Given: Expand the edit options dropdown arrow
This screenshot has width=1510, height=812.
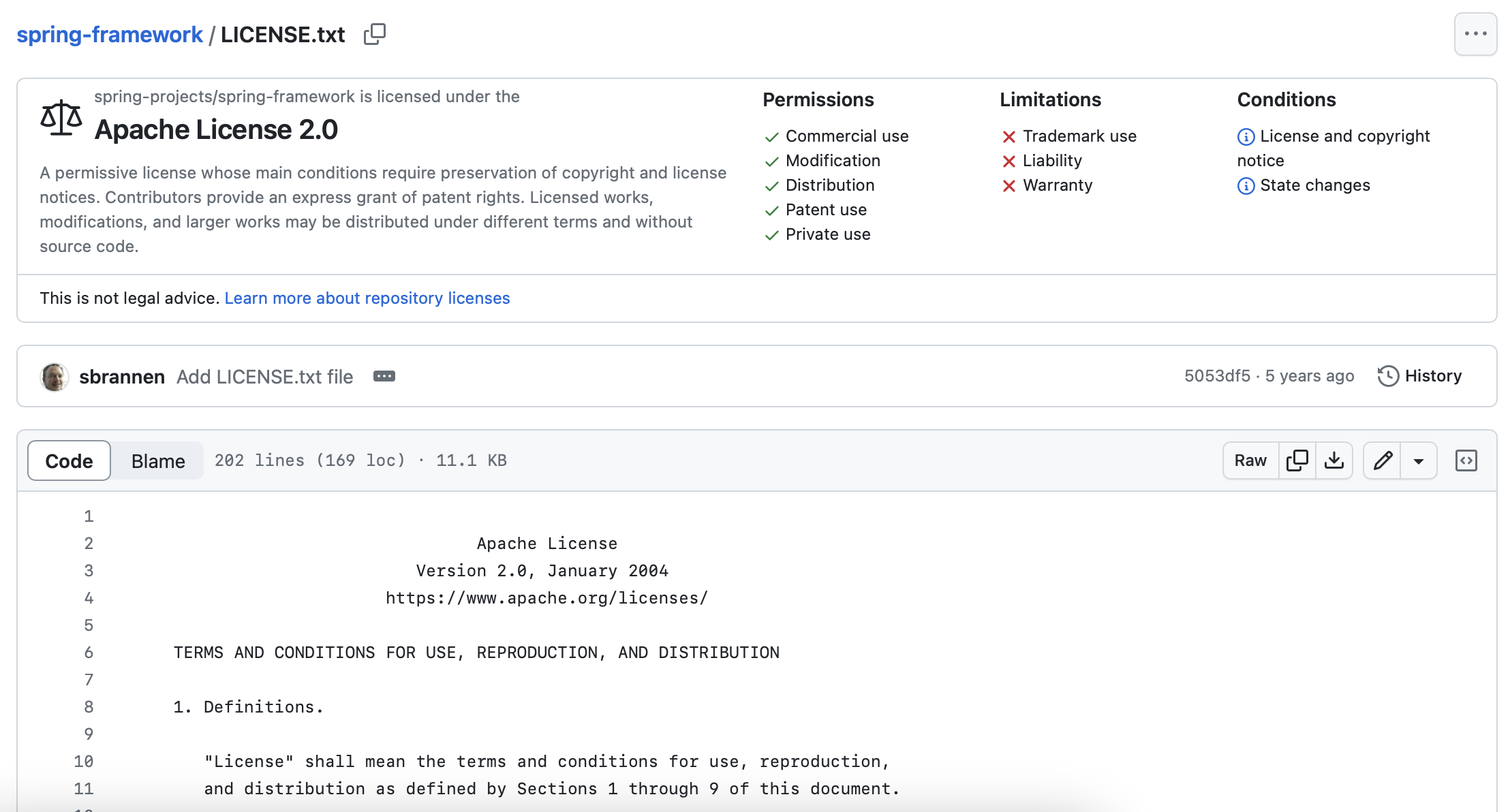Looking at the screenshot, I should tap(1419, 461).
